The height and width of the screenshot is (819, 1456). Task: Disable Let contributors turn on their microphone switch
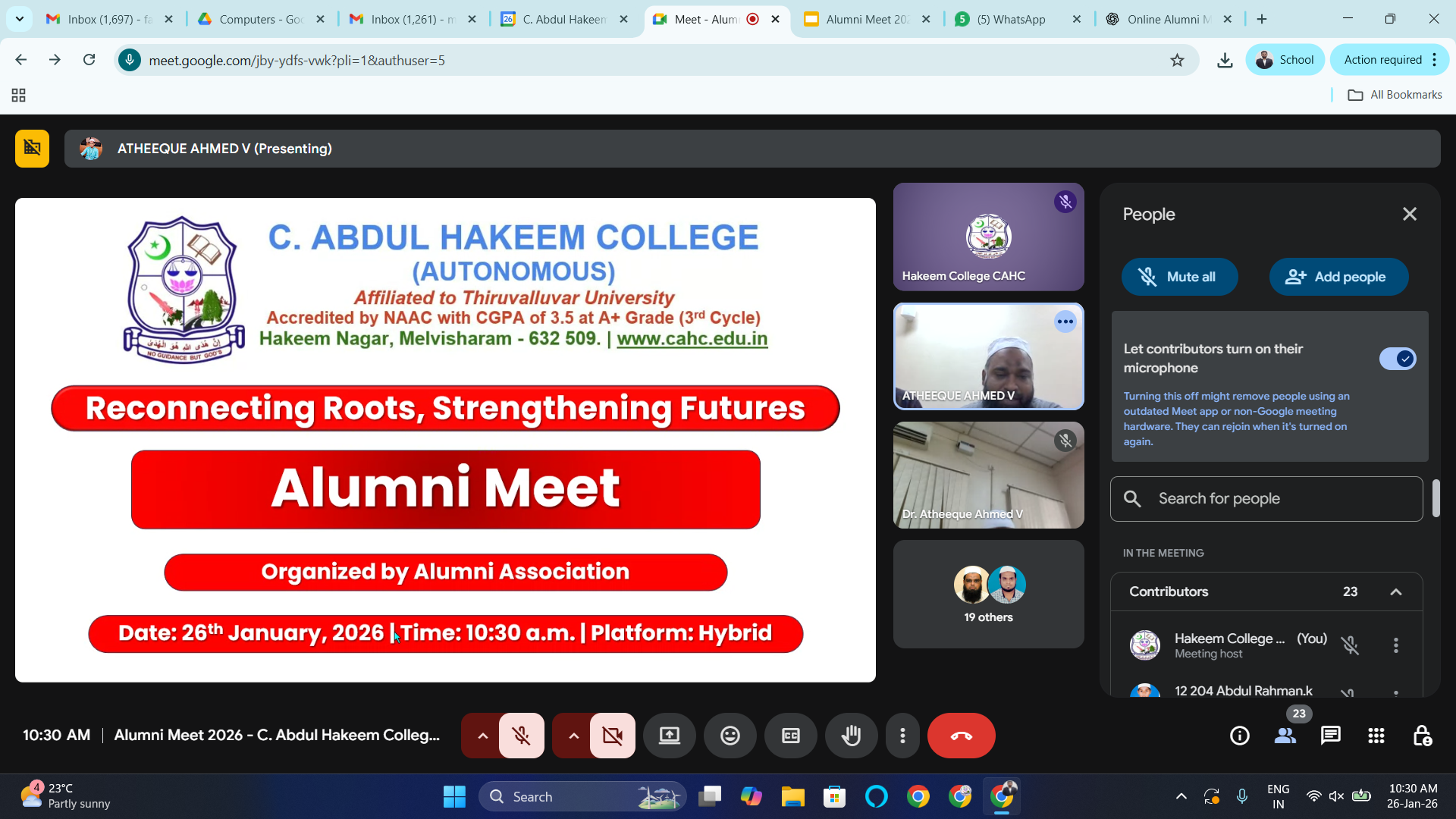tap(1397, 359)
